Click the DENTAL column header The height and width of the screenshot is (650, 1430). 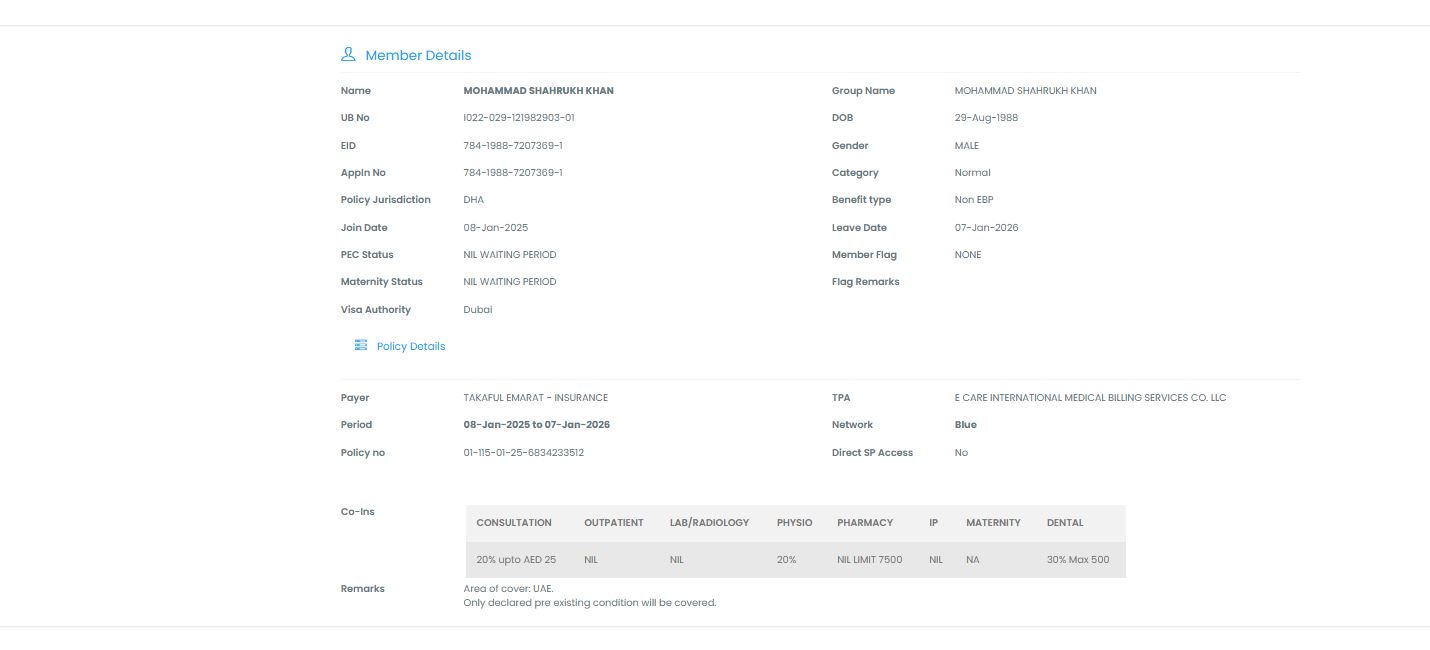tap(1065, 523)
